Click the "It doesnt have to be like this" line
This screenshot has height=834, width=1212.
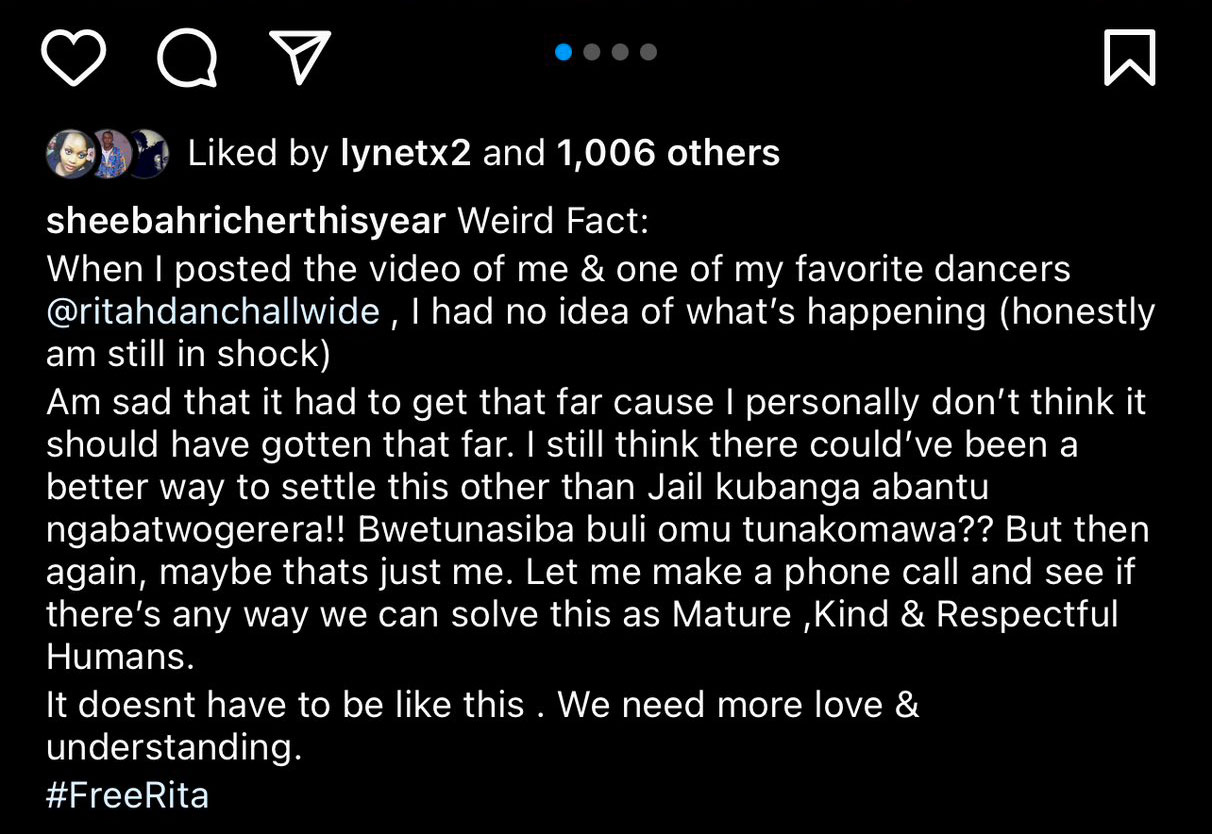[285, 704]
